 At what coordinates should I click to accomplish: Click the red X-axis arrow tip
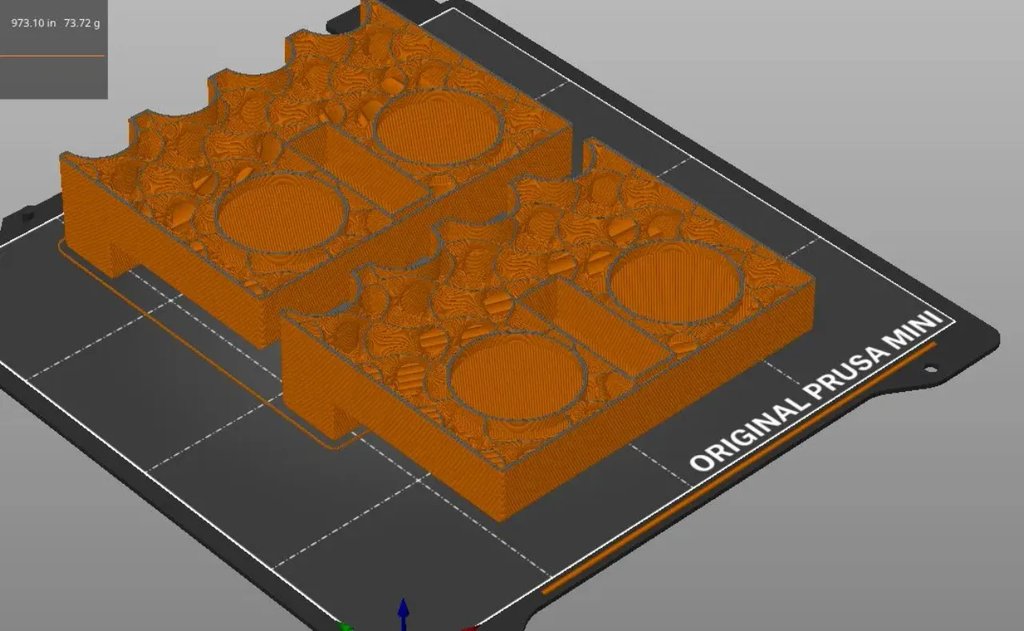click(468, 628)
